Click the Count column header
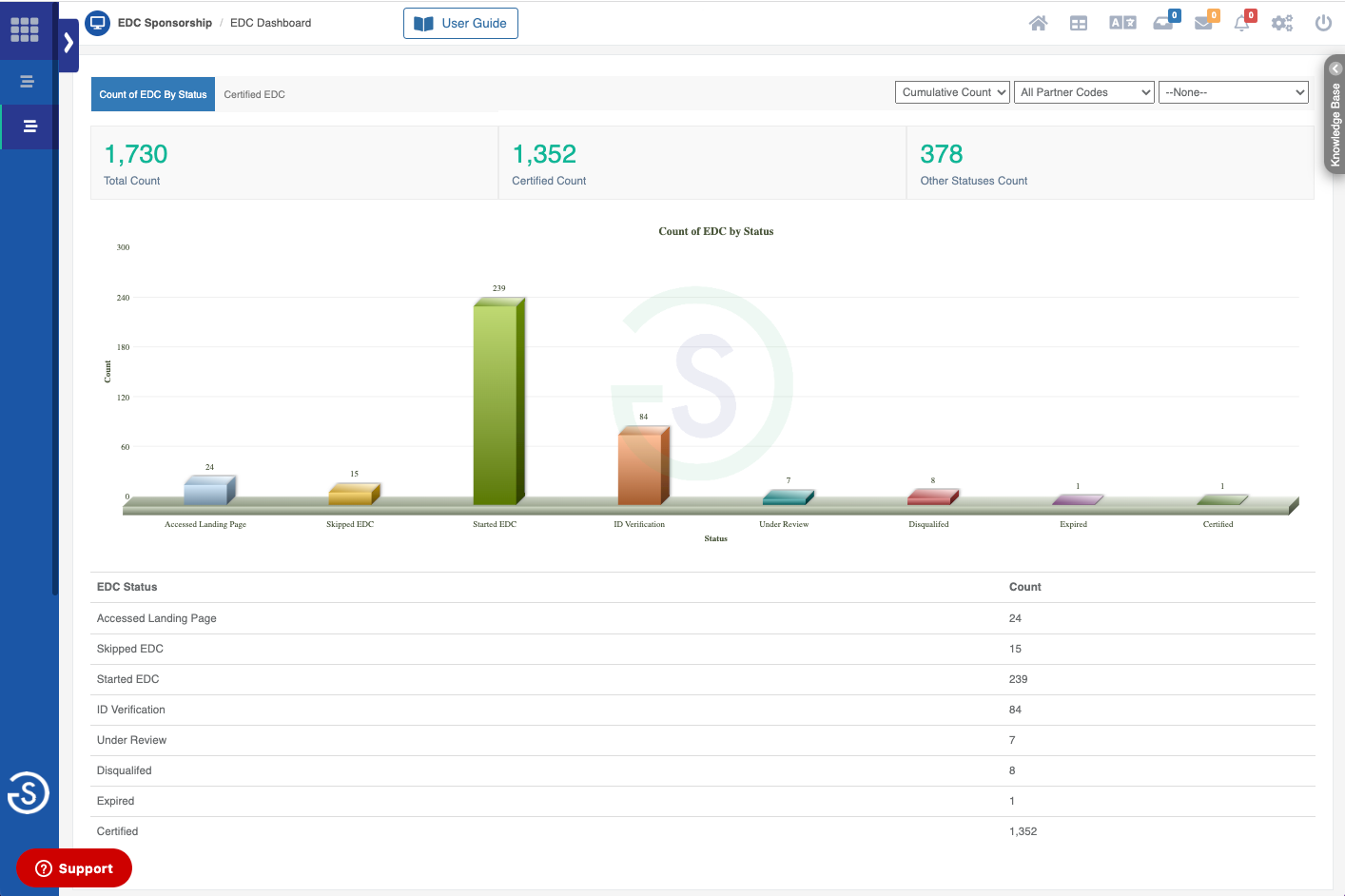The height and width of the screenshot is (896, 1345). [x=1024, y=587]
